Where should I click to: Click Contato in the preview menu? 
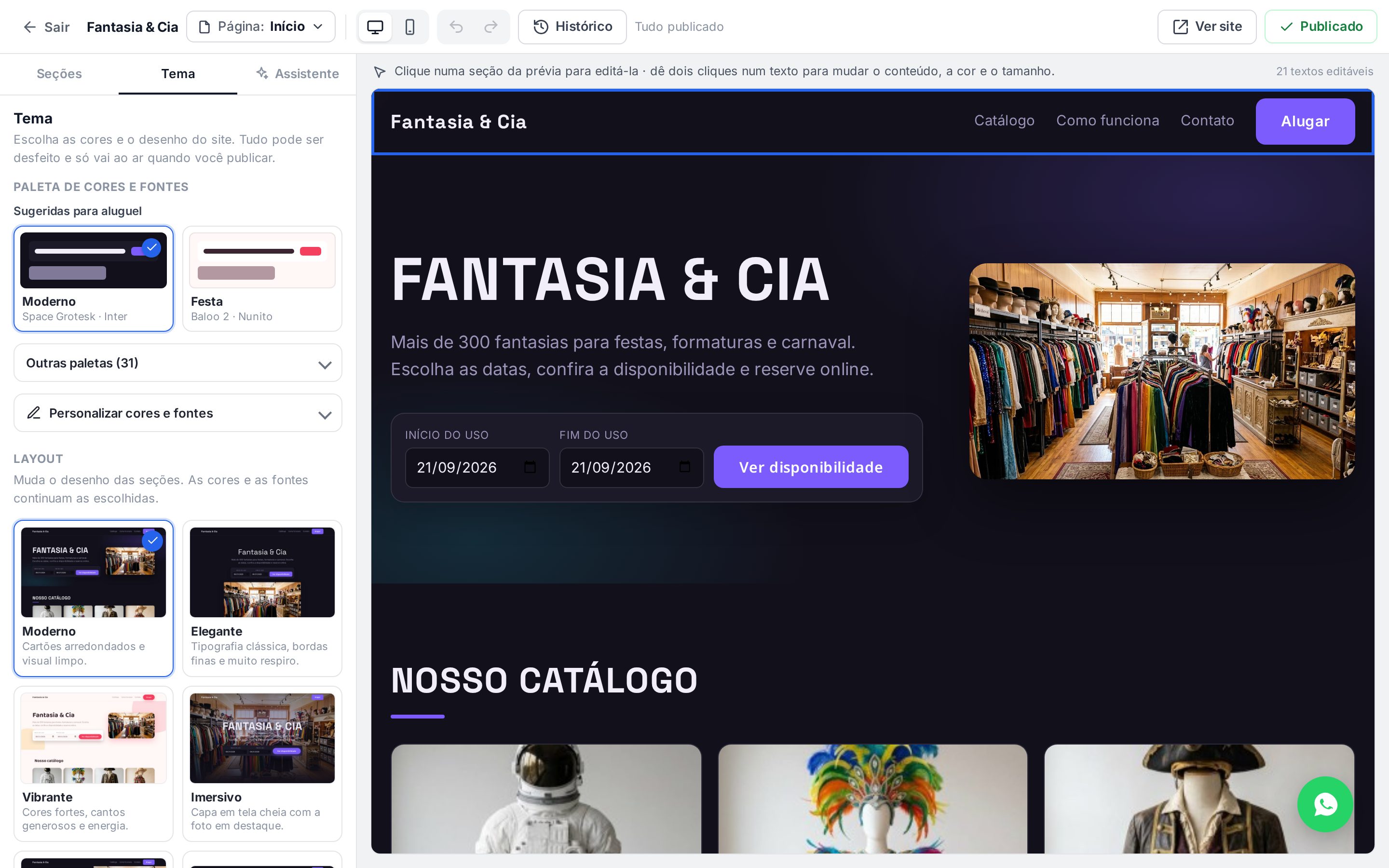coord(1207,121)
